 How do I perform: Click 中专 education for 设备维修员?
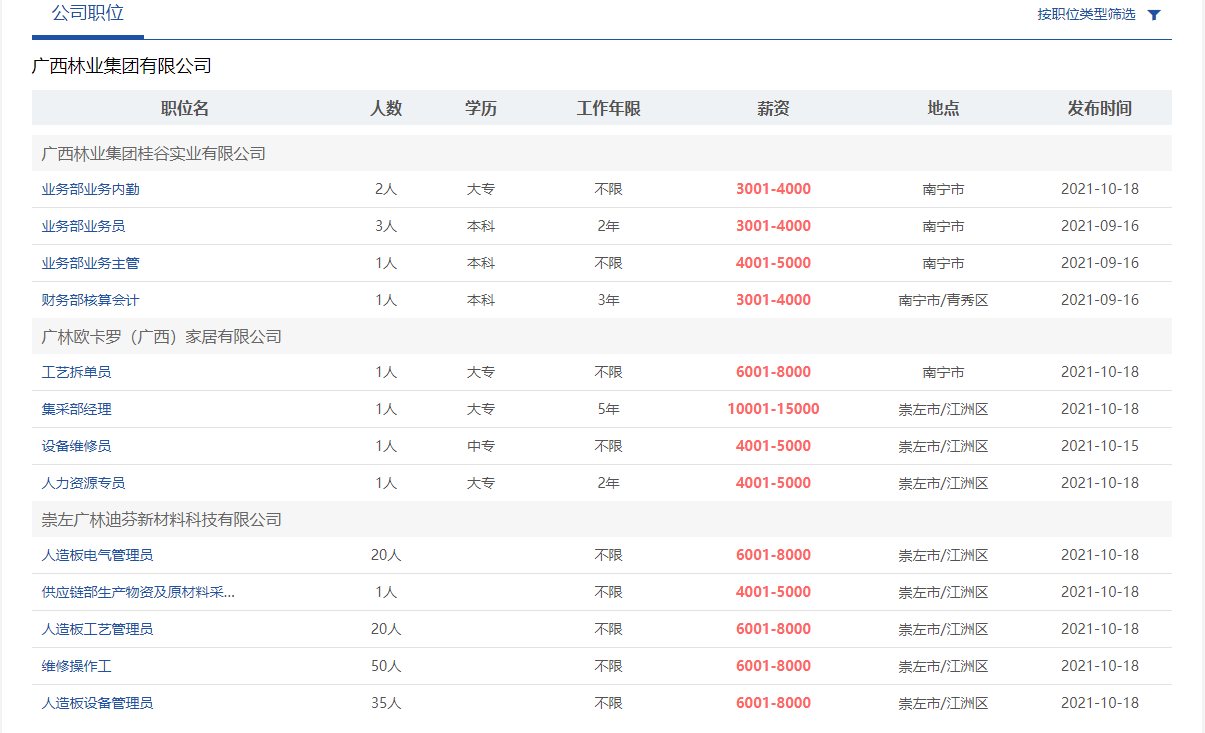(481, 446)
